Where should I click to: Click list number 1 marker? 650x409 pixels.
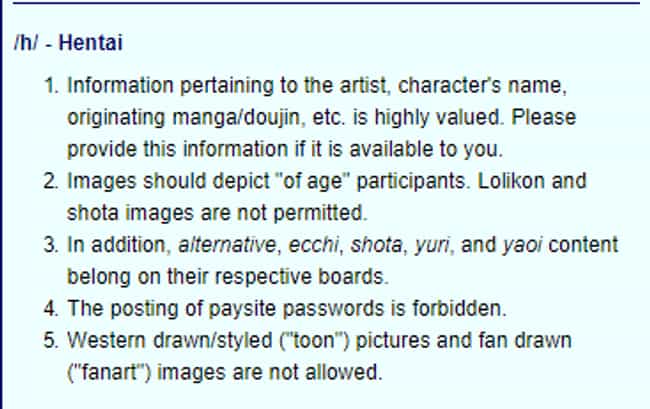tap(51, 86)
